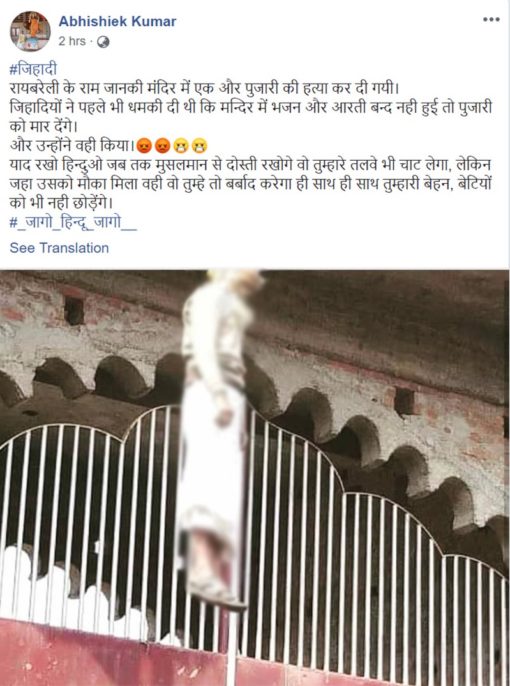Click the text line starting with 'जहा उसको'

(251, 184)
